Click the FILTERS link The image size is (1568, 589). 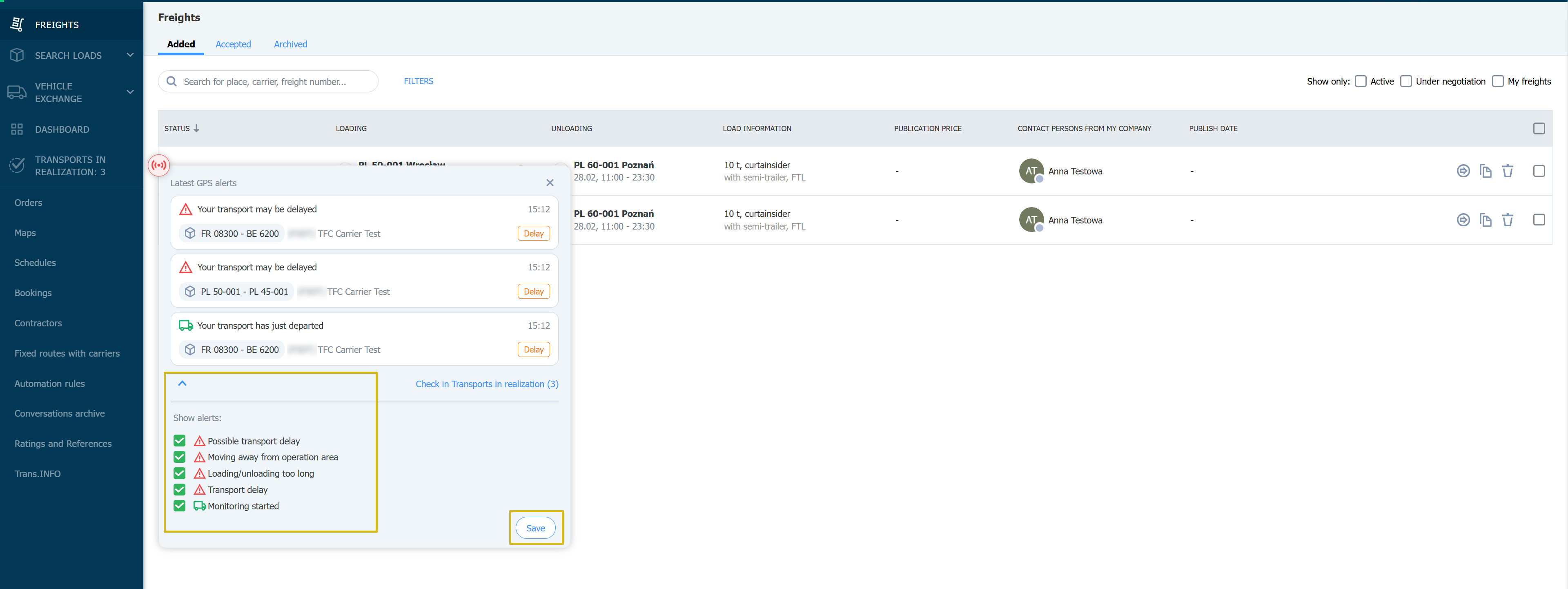click(418, 81)
